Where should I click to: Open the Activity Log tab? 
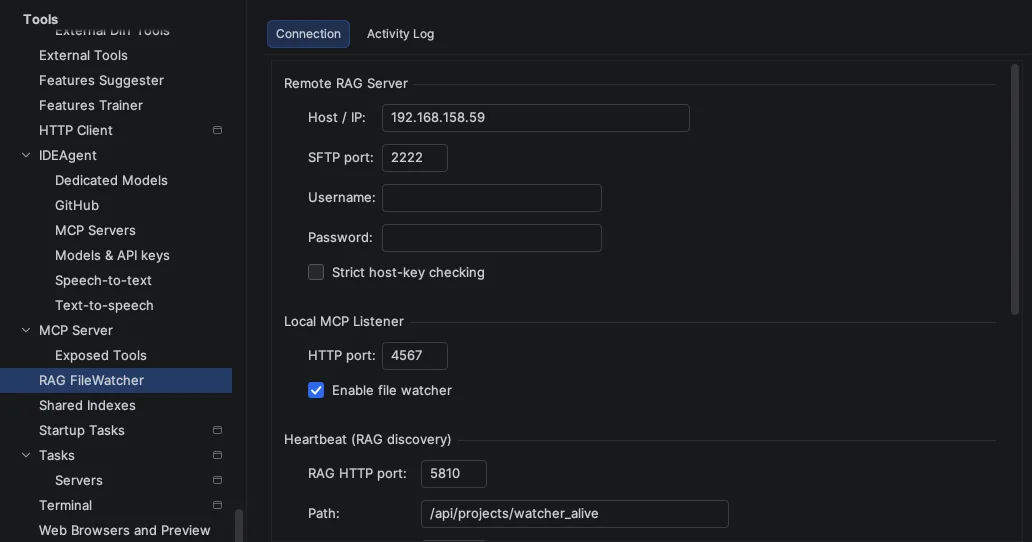pyautogui.click(x=400, y=34)
